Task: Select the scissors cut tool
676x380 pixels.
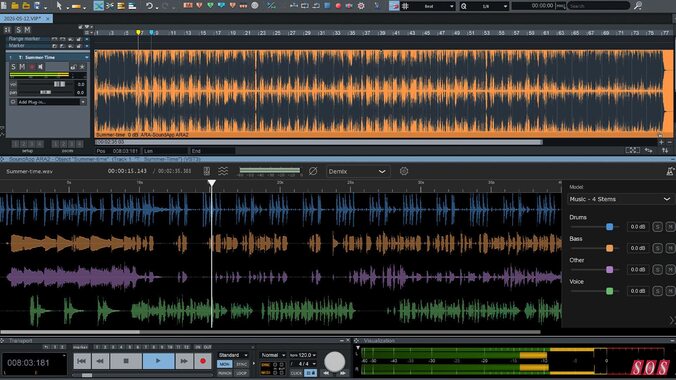Action: click(110, 6)
